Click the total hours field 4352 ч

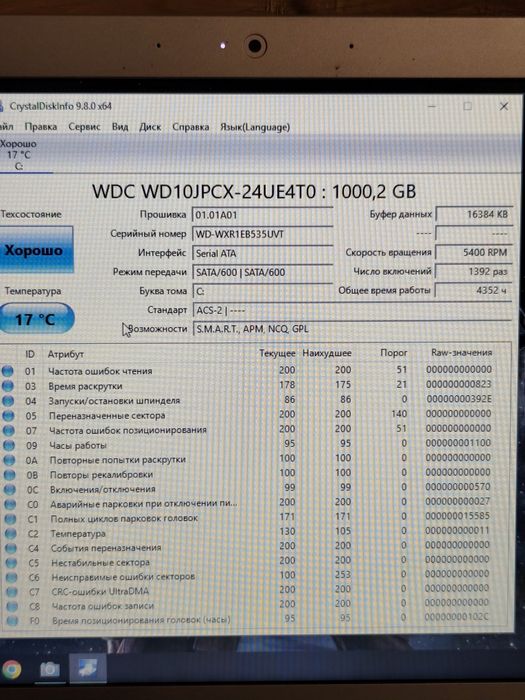click(474, 290)
